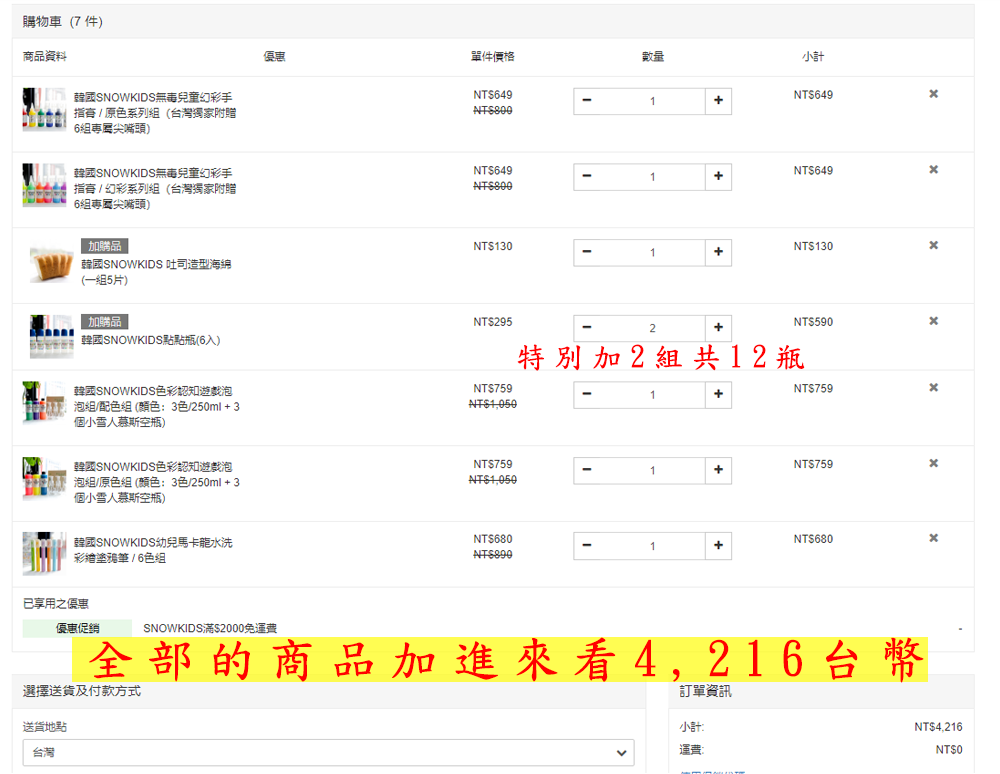This screenshot has height=774, width=1000.
Task: Increase quantity of 遊戲泡泡組/原色組
Action: [718, 471]
